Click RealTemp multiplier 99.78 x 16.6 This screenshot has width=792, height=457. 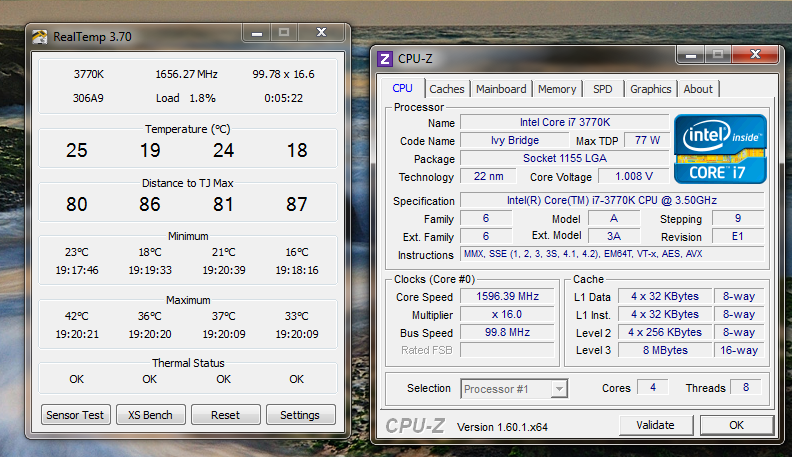[x=283, y=74]
